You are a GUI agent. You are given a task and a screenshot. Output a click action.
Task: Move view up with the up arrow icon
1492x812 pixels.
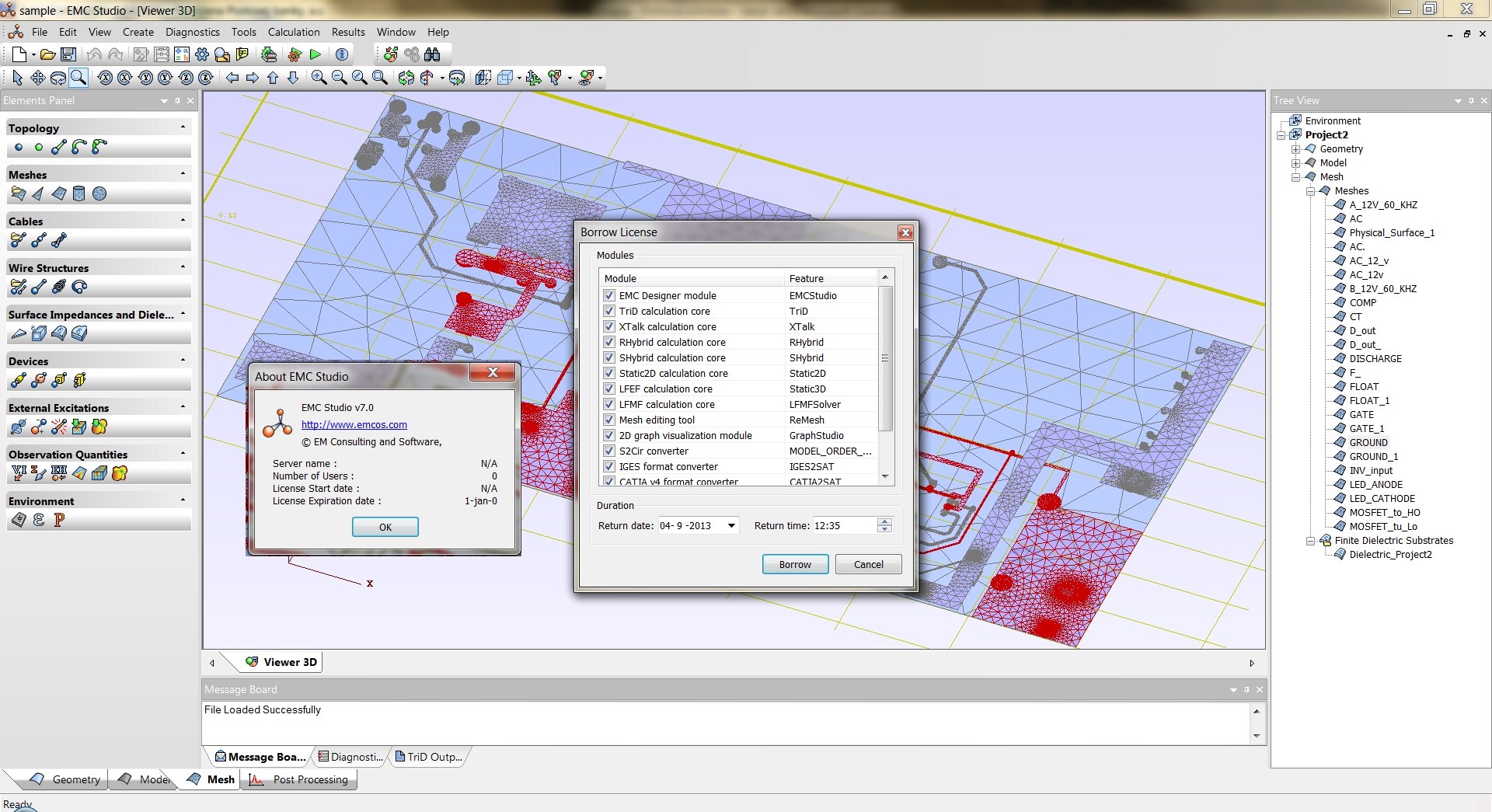coord(273,78)
